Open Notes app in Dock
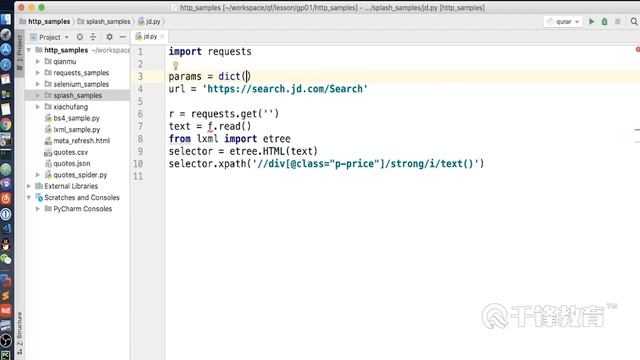This screenshot has height=360, width=640. tap(6, 109)
